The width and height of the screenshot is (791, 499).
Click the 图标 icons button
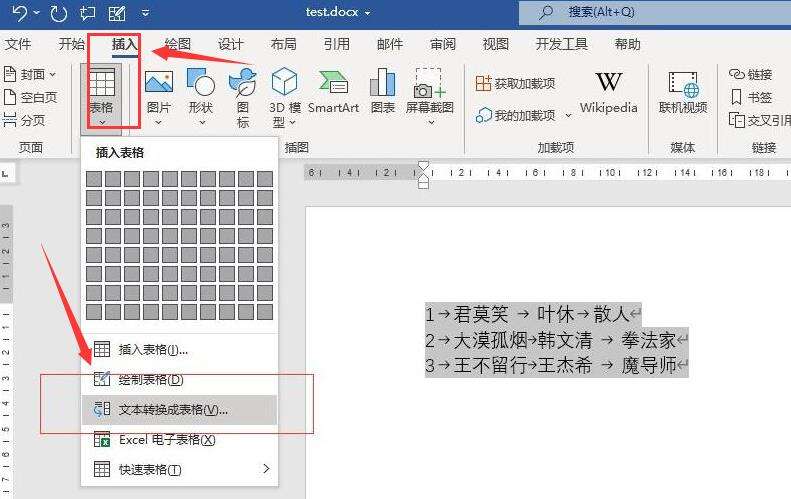tap(243, 98)
